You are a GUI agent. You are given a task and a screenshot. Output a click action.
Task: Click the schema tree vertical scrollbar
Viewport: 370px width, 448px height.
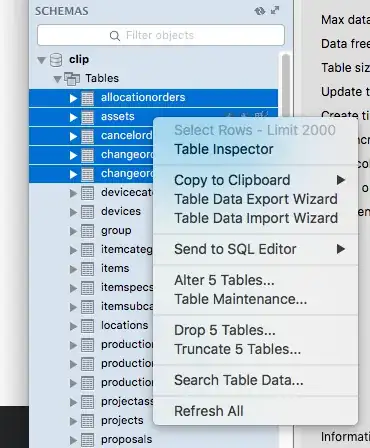pyautogui.click(x=286, y=87)
